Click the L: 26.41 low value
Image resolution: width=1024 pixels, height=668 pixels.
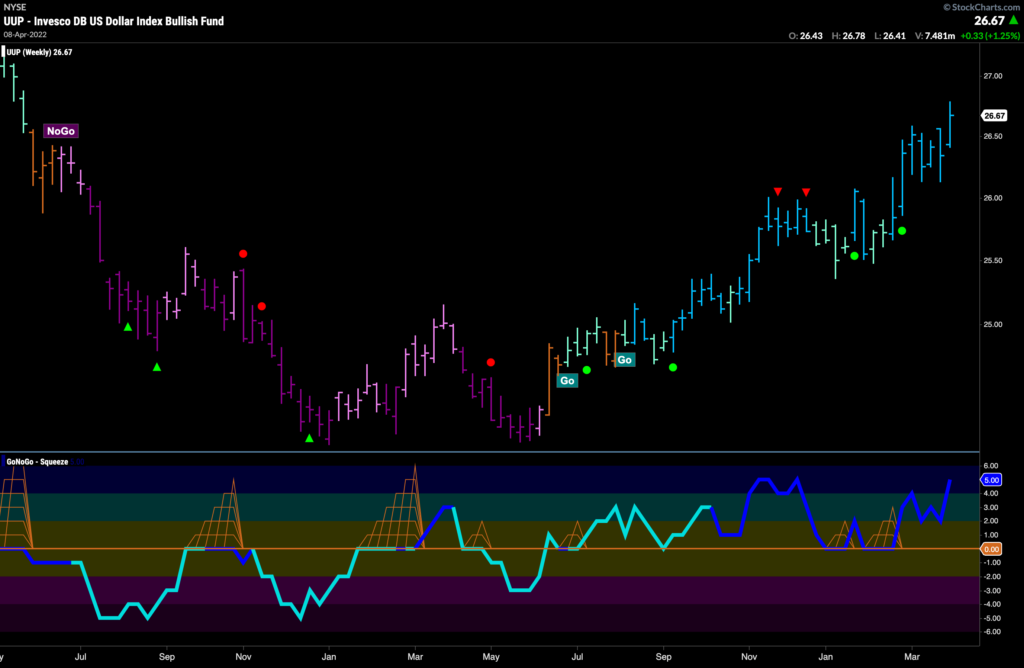(889, 36)
